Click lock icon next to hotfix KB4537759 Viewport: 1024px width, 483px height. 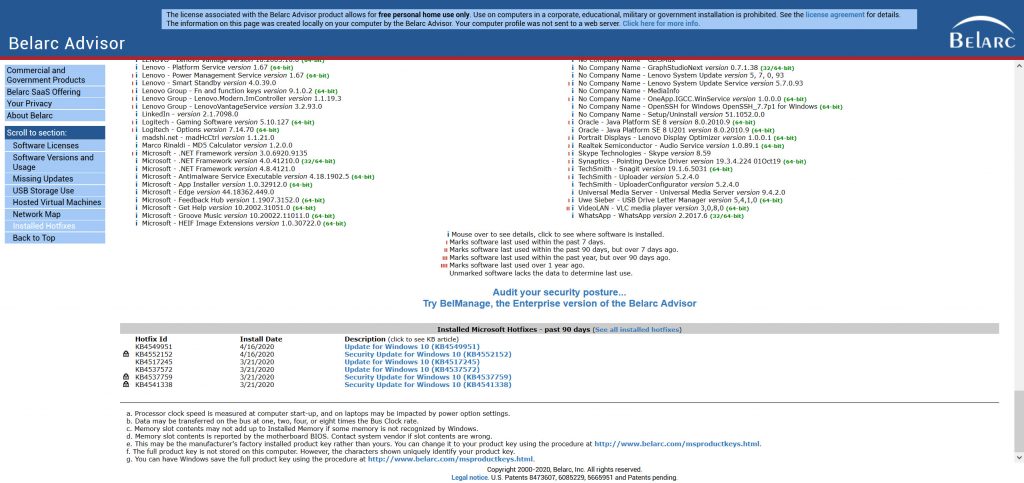click(x=126, y=377)
